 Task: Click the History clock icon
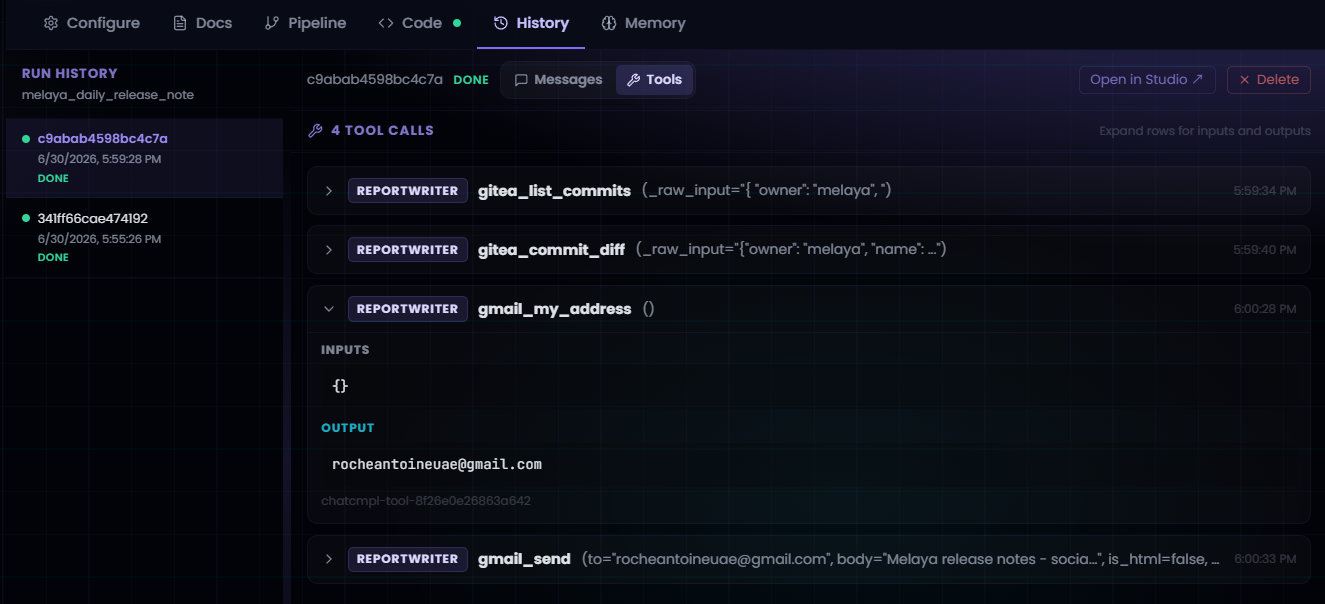(x=501, y=23)
